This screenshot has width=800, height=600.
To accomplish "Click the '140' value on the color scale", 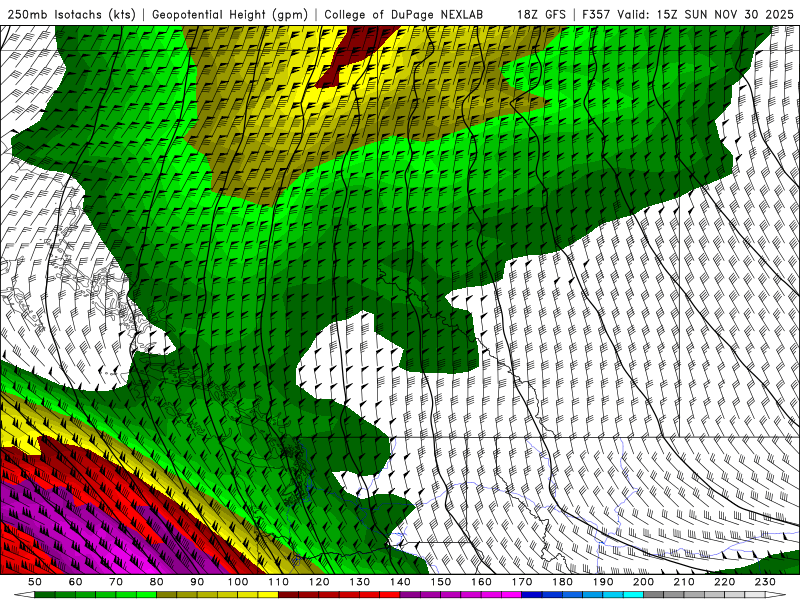I will tap(400, 582).
